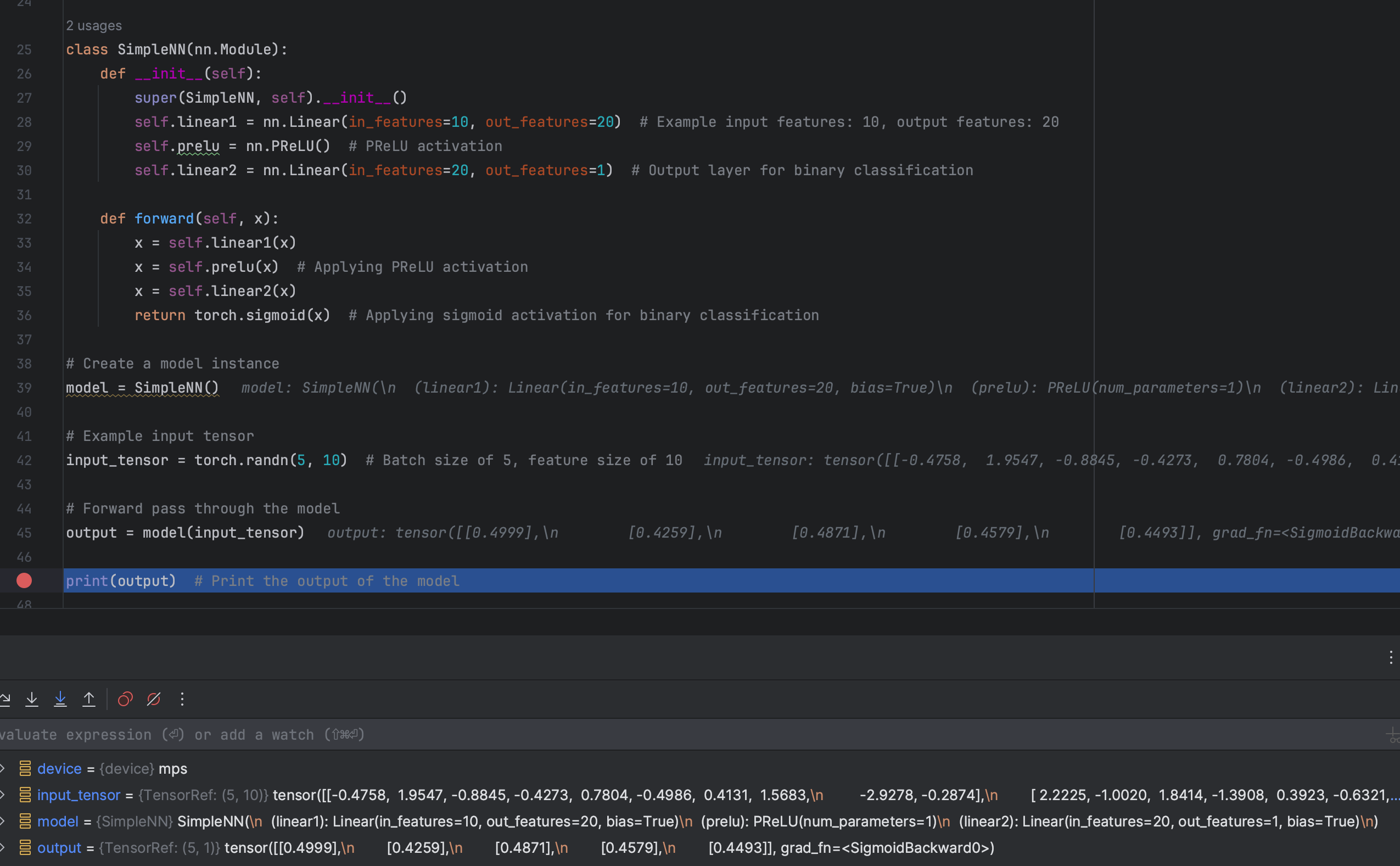The image size is (1400, 866).
Task: Toggle Mute Breakpoints slashed-circle icon
Action: tap(154, 699)
